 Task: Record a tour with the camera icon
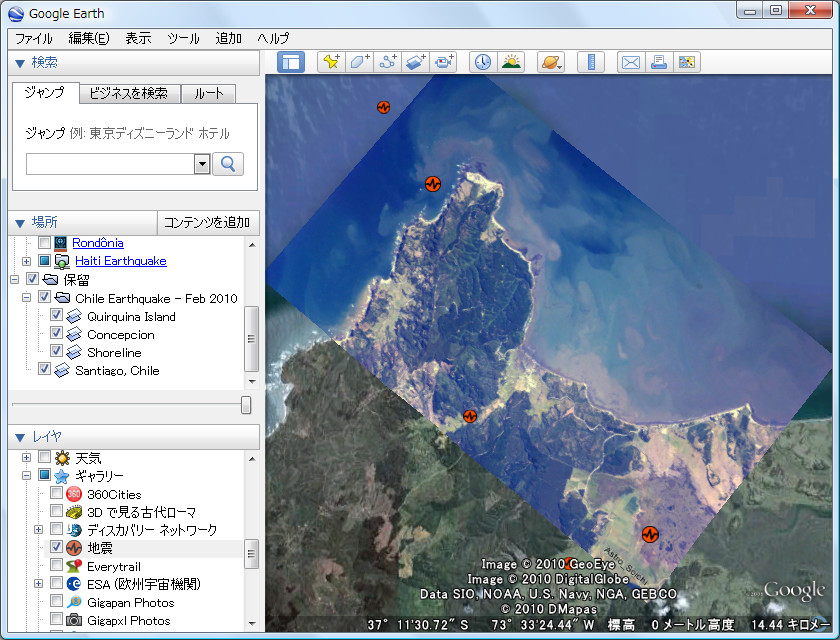pyautogui.click(x=444, y=62)
